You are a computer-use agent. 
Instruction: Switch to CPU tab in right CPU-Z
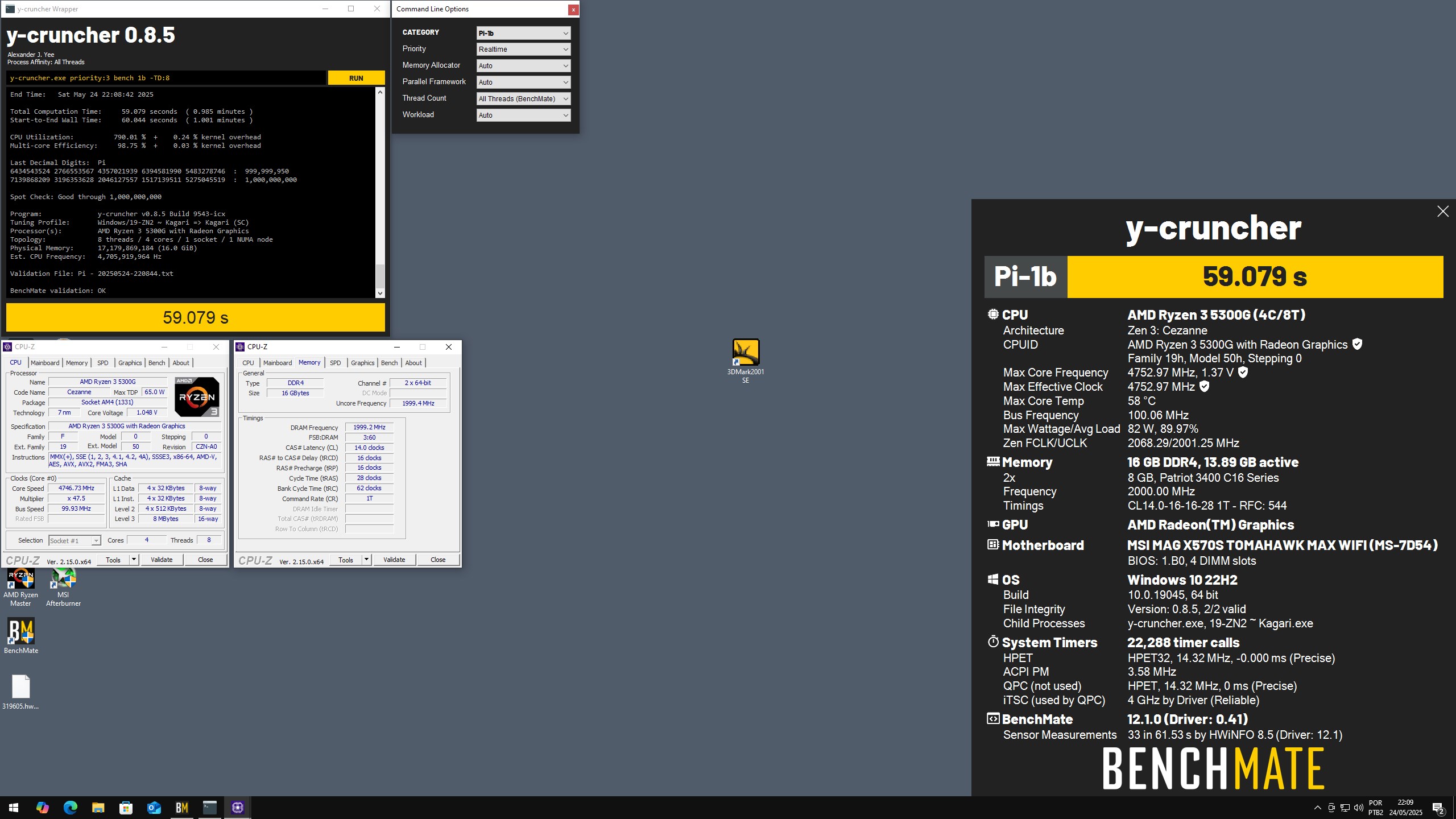[x=249, y=363]
